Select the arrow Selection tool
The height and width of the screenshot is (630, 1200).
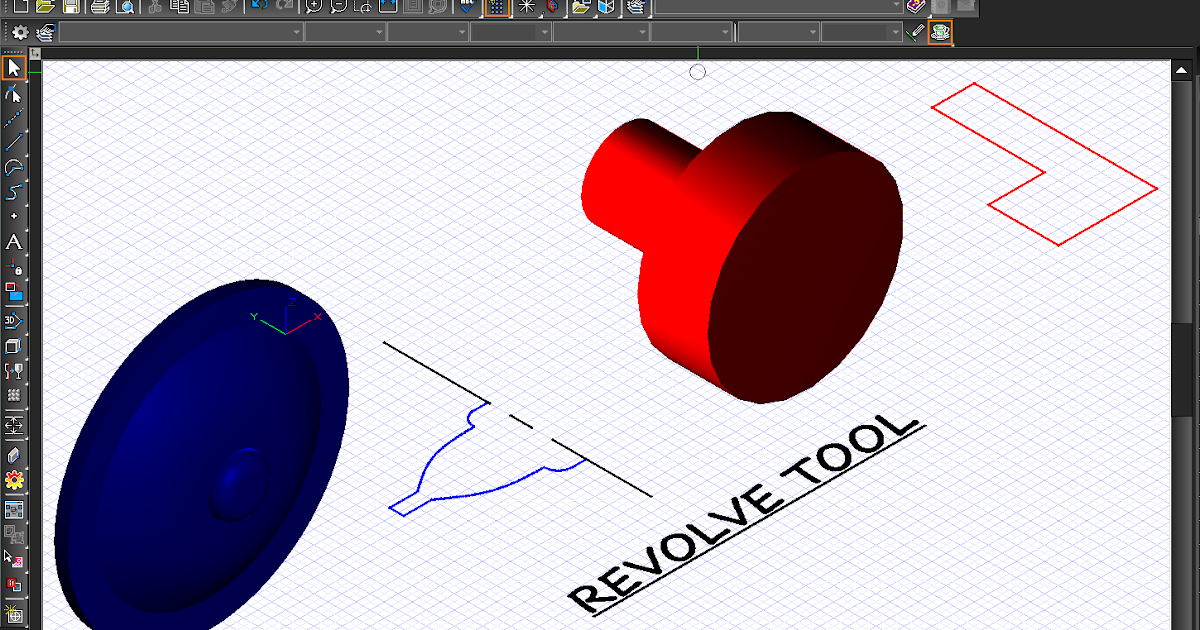pos(14,67)
